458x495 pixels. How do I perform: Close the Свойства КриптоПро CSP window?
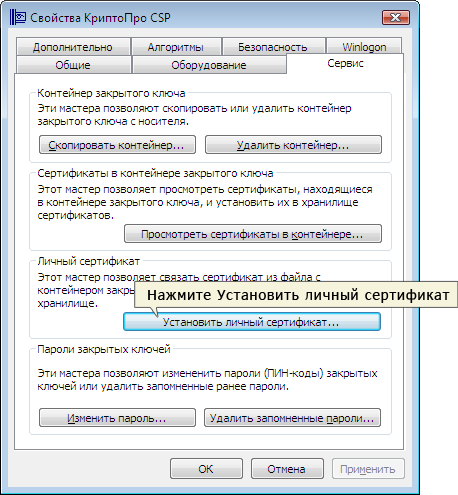(396, 17)
